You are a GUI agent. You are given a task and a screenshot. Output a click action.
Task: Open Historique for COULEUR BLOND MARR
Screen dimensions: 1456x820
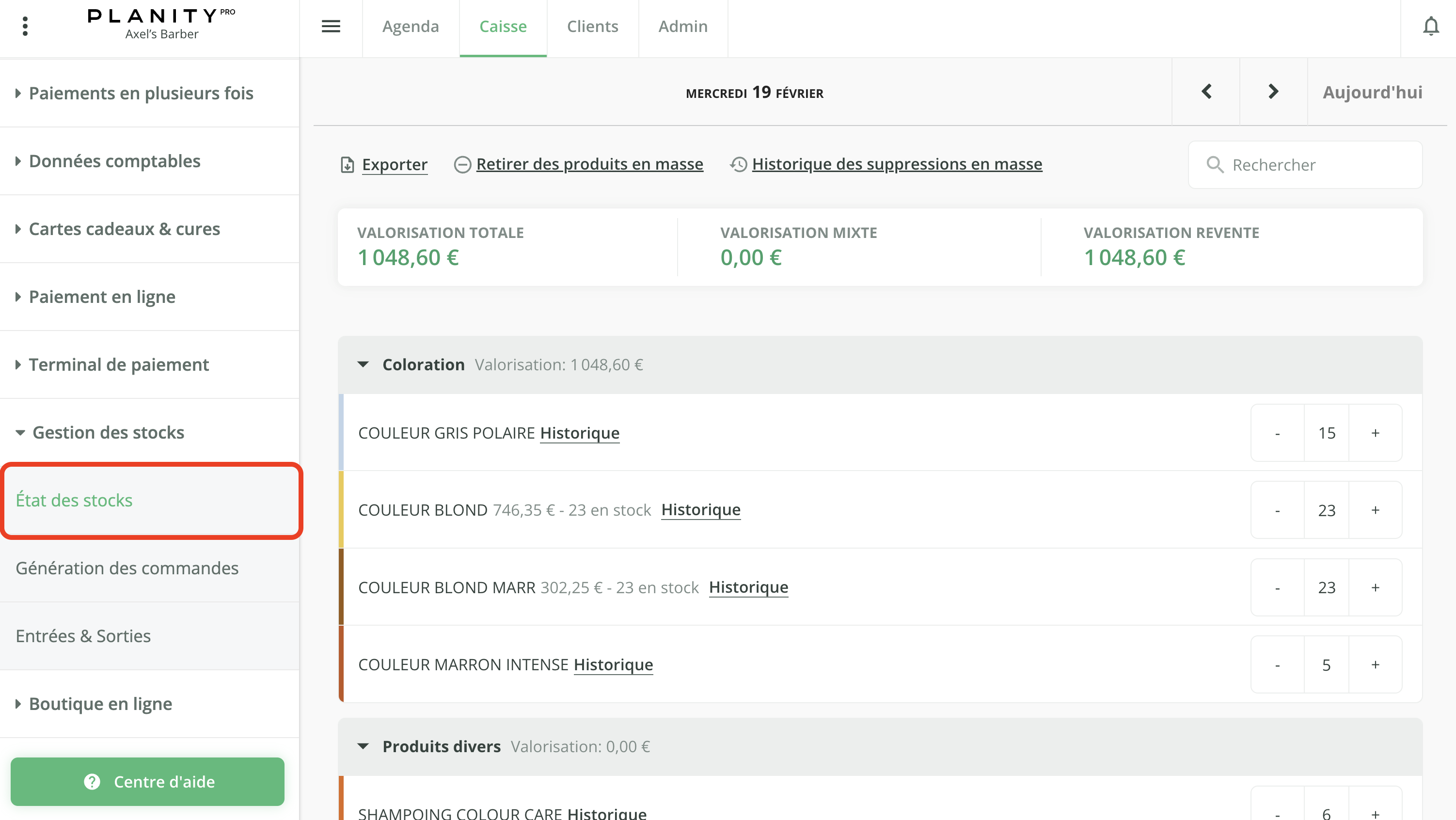pyautogui.click(x=748, y=587)
